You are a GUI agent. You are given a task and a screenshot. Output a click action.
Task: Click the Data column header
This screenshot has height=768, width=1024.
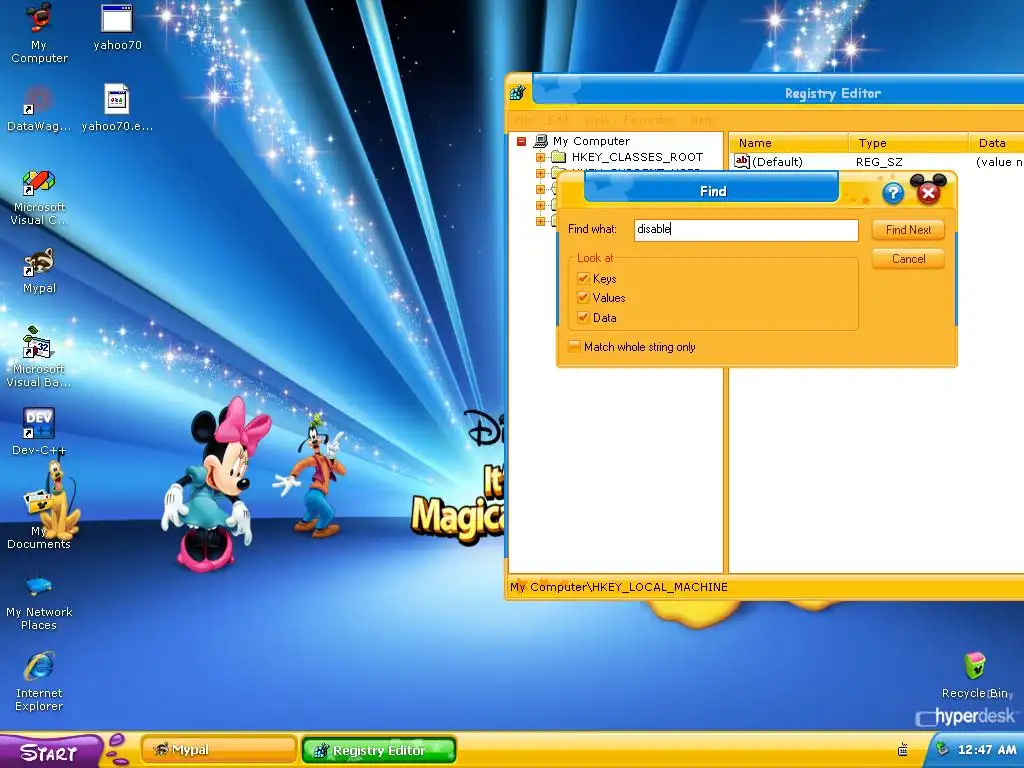(996, 143)
